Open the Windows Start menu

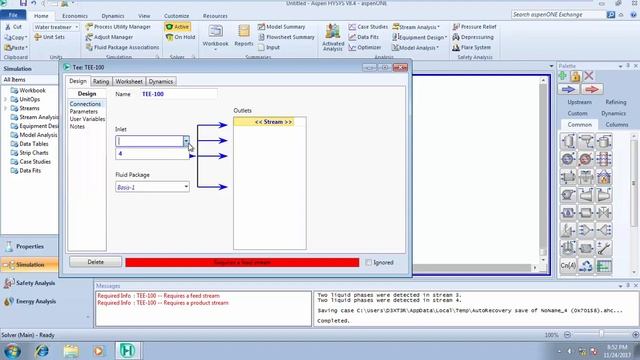pyautogui.click(x=12, y=351)
